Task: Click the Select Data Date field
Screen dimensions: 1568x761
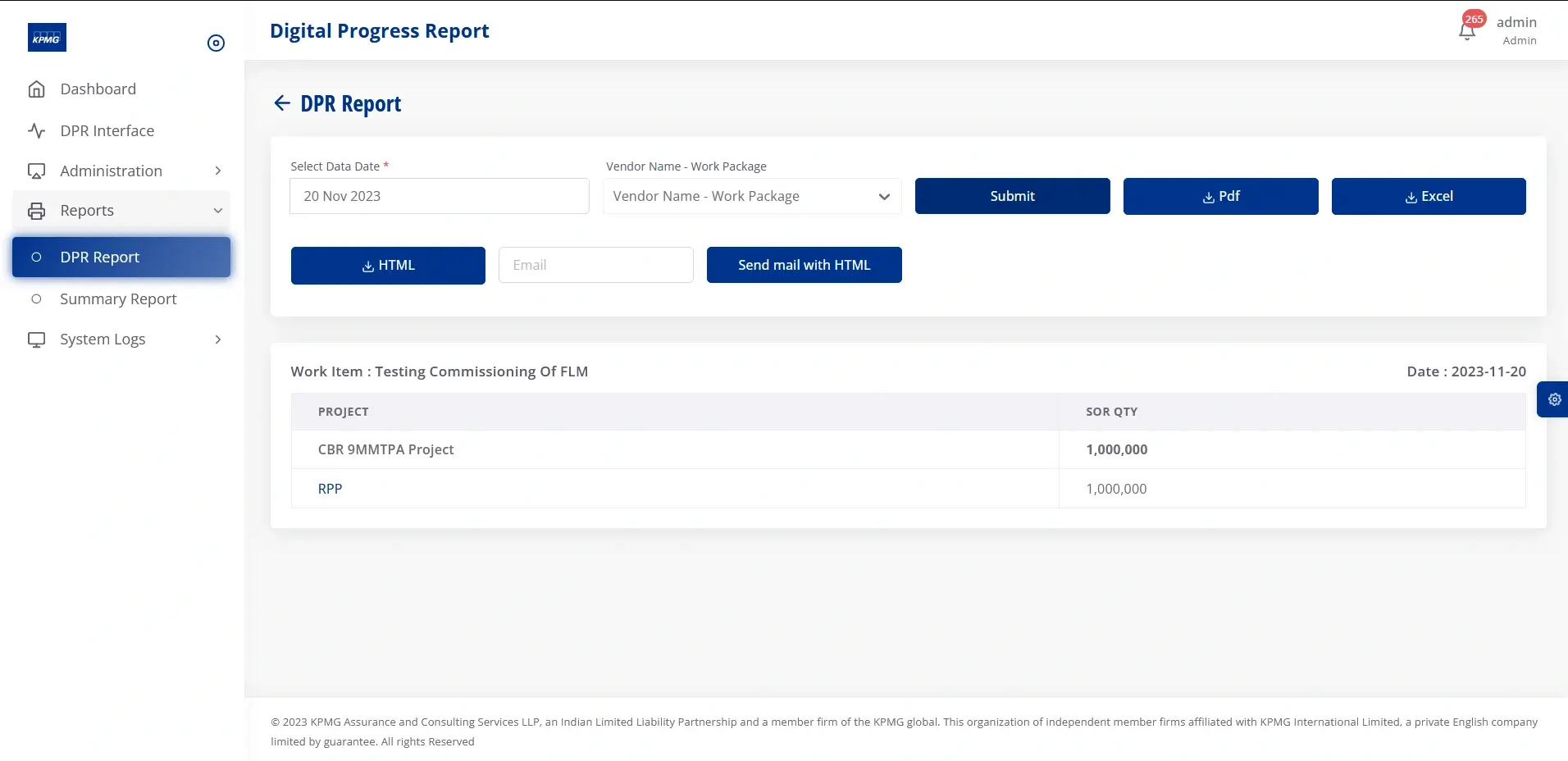Action: [x=439, y=196]
